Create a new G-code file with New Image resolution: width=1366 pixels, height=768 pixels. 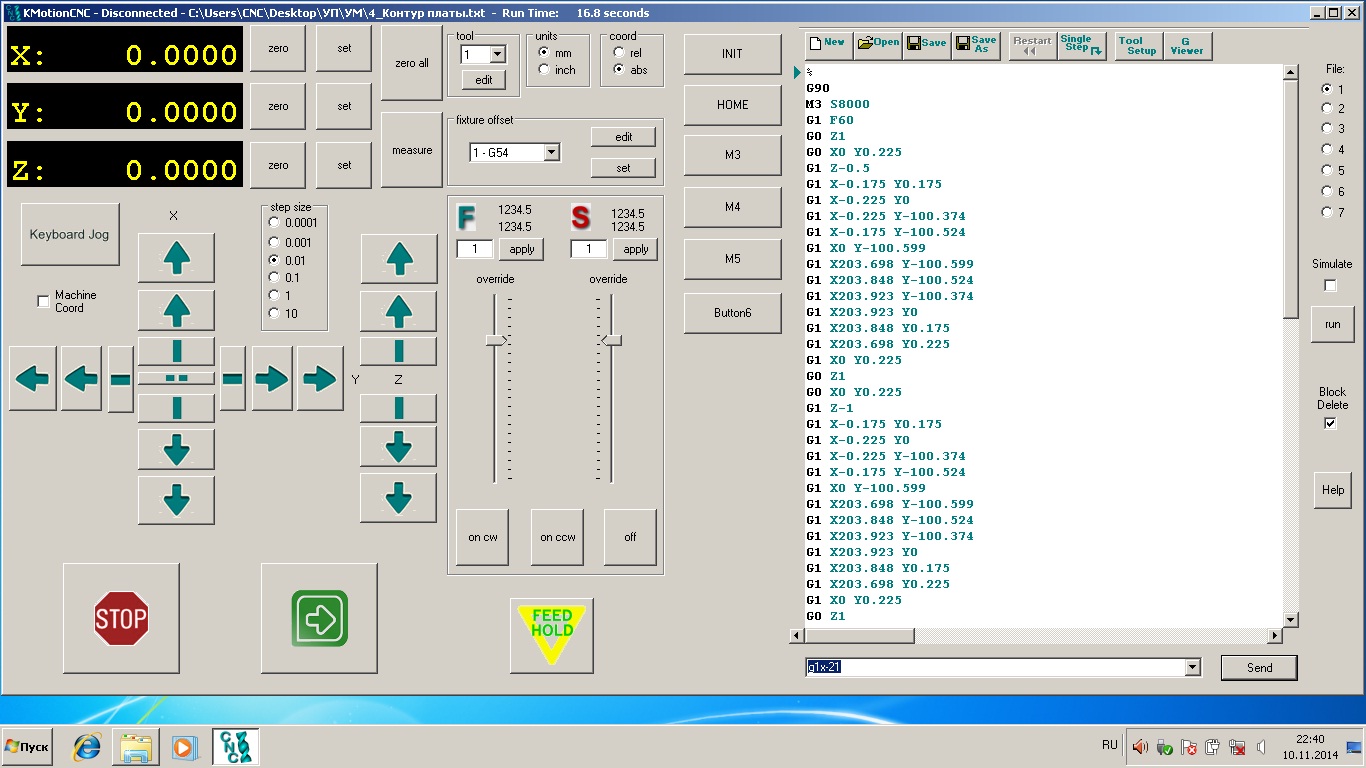coord(829,46)
